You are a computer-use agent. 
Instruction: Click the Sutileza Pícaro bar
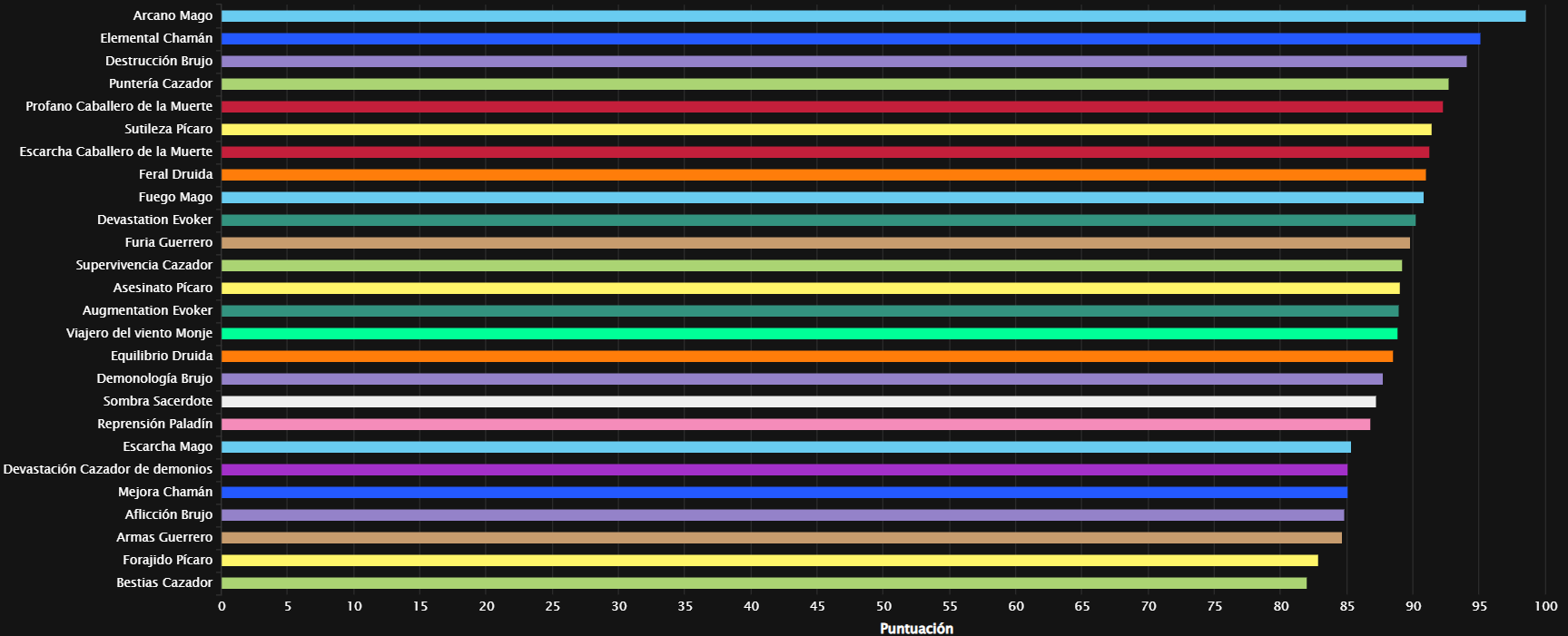(826, 130)
